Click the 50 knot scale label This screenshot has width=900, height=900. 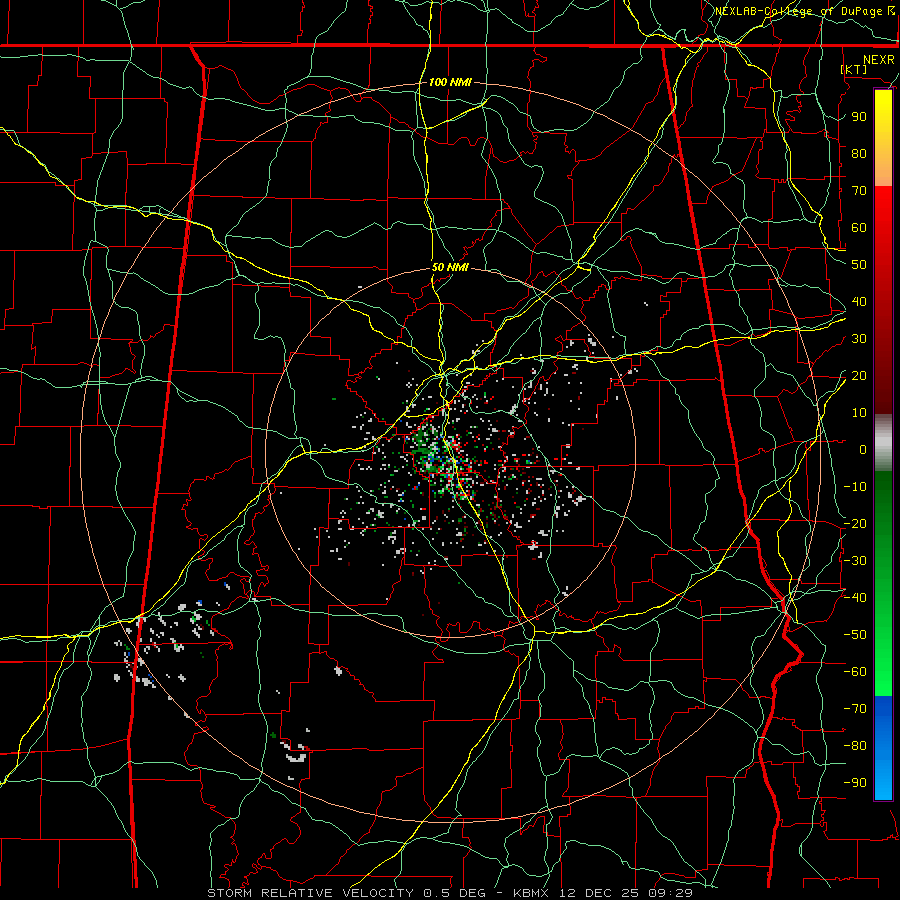[859, 265]
